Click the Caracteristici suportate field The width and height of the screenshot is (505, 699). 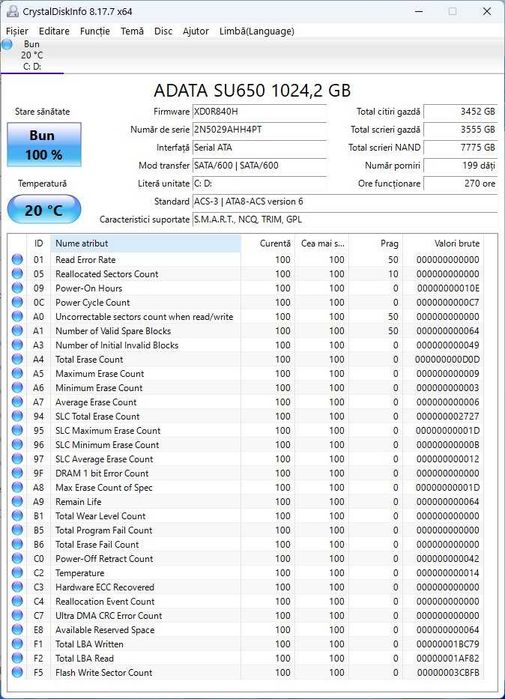pyautogui.click(x=345, y=219)
